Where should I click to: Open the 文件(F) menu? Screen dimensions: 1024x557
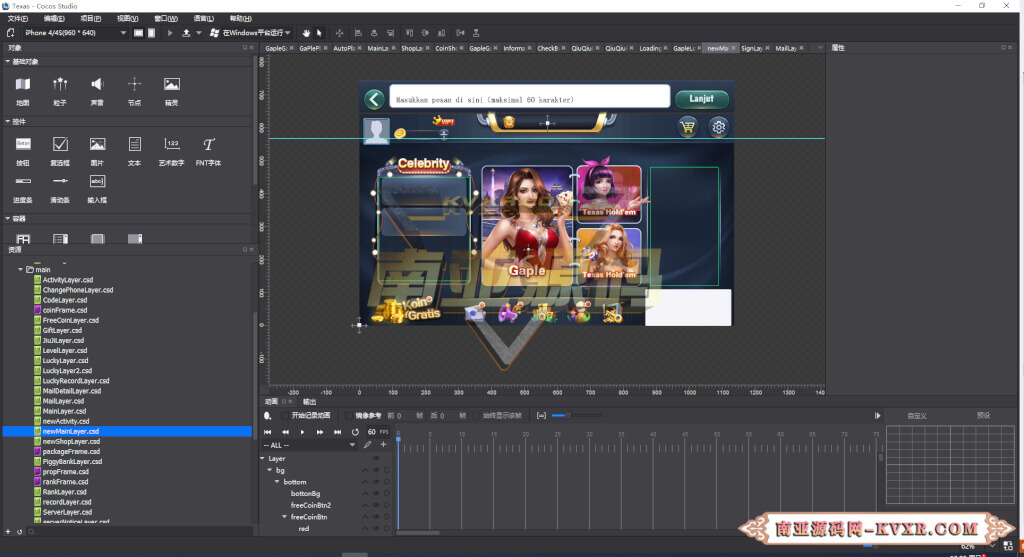[18, 18]
